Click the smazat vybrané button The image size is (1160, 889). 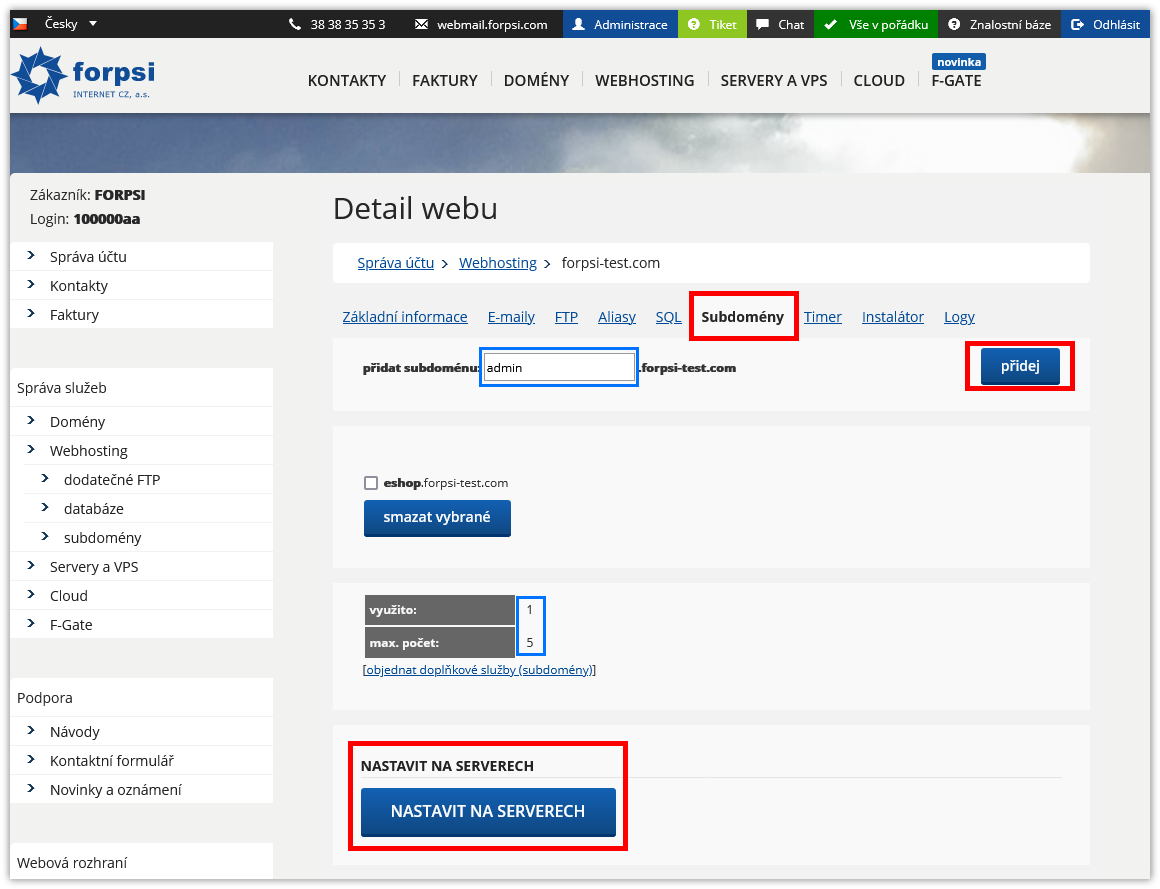[437, 518]
